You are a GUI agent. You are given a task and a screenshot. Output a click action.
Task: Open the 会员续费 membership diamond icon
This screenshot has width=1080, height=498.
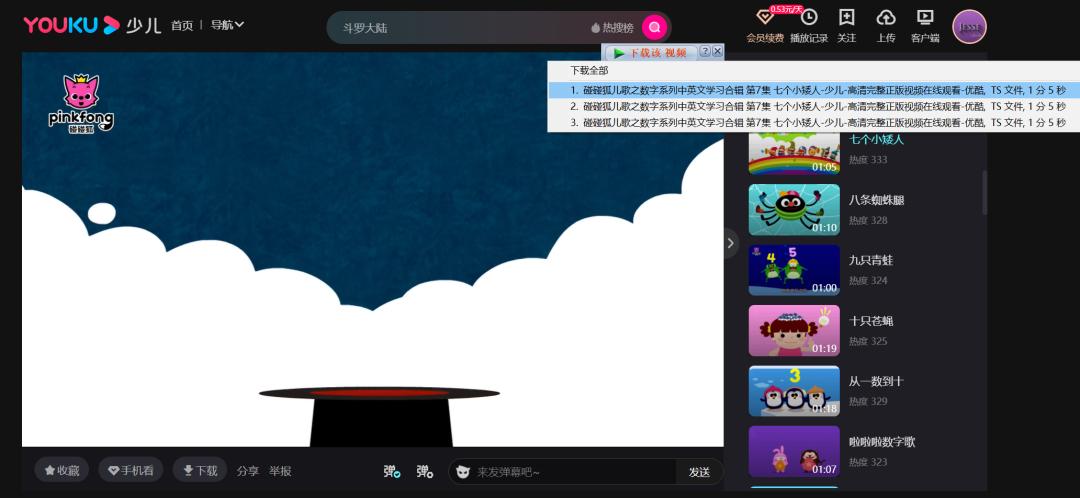765,17
